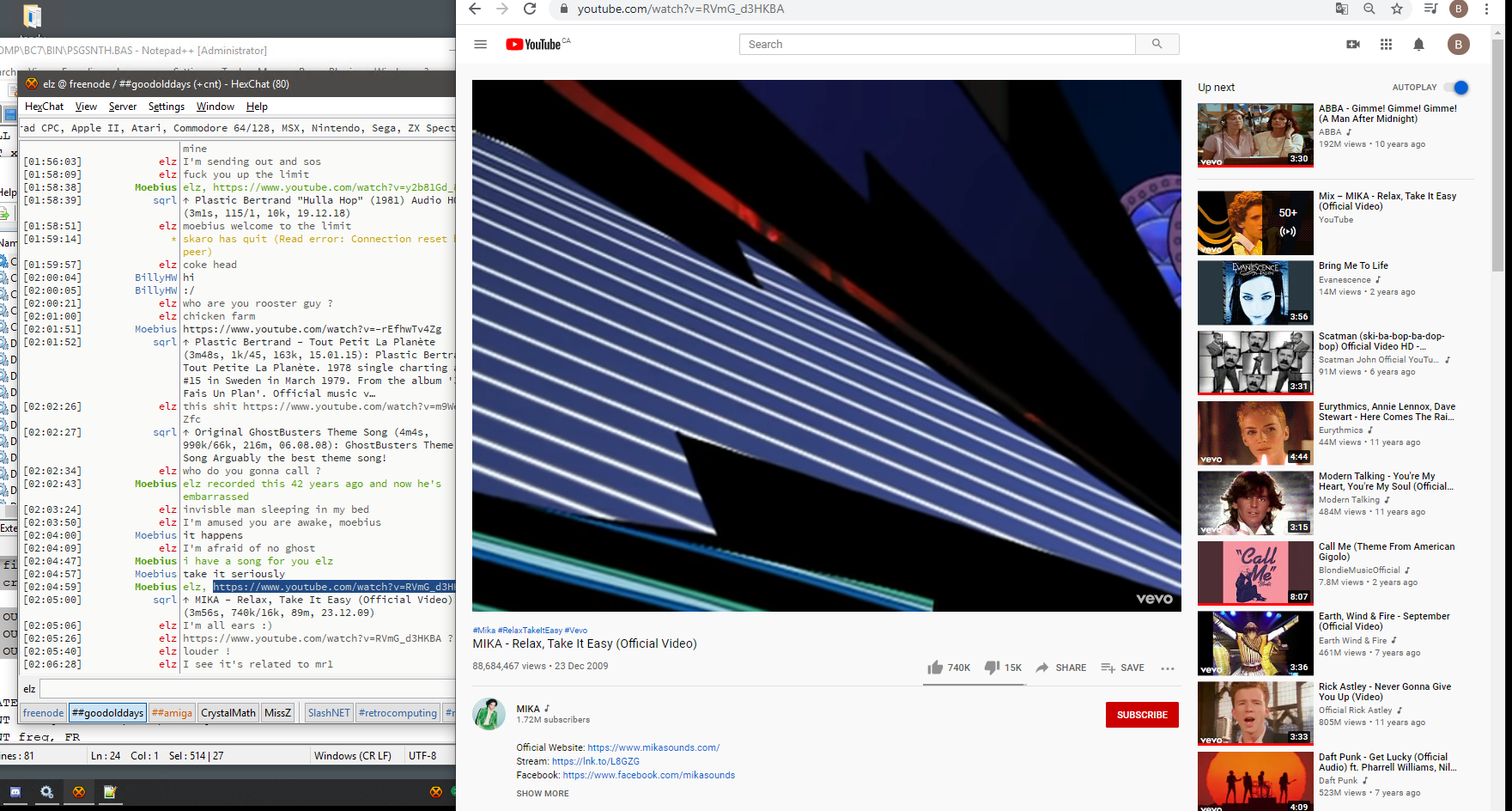Open the View menu in HexChat
The height and width of the screenshot is (811, 1512).
click(86, 107)
